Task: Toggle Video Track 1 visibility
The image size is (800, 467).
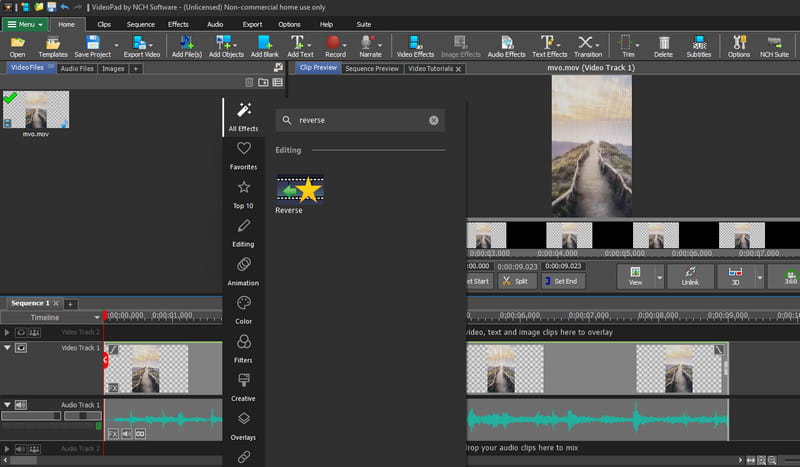Action: coord(21,348)
